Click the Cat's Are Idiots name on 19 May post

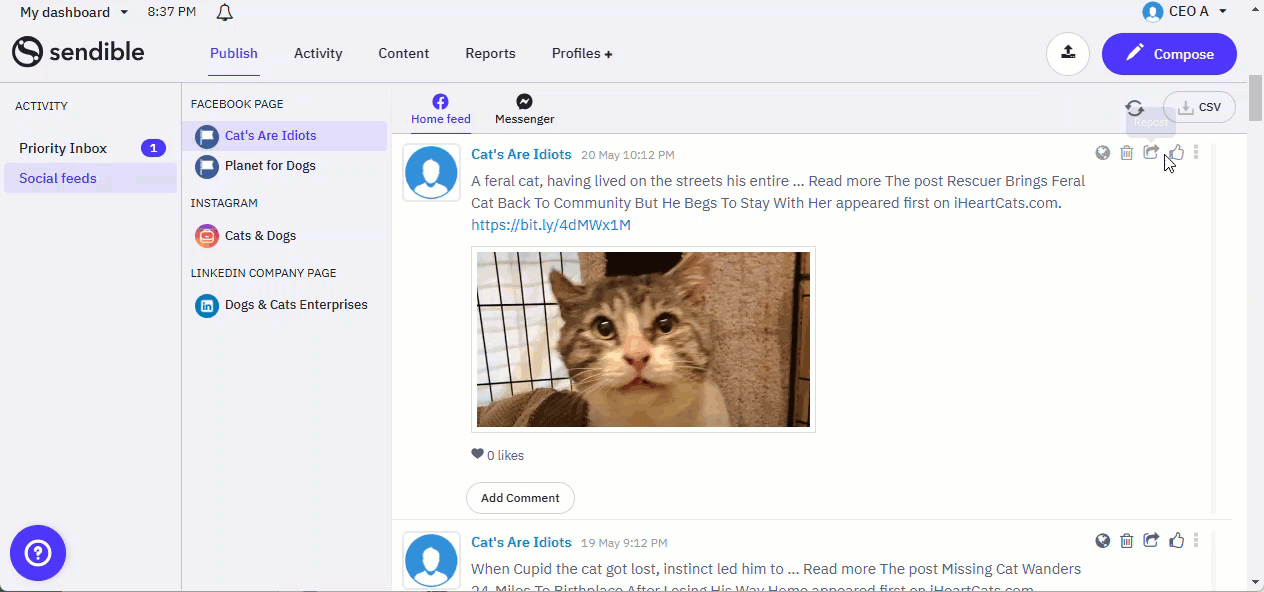coord(521,542)
